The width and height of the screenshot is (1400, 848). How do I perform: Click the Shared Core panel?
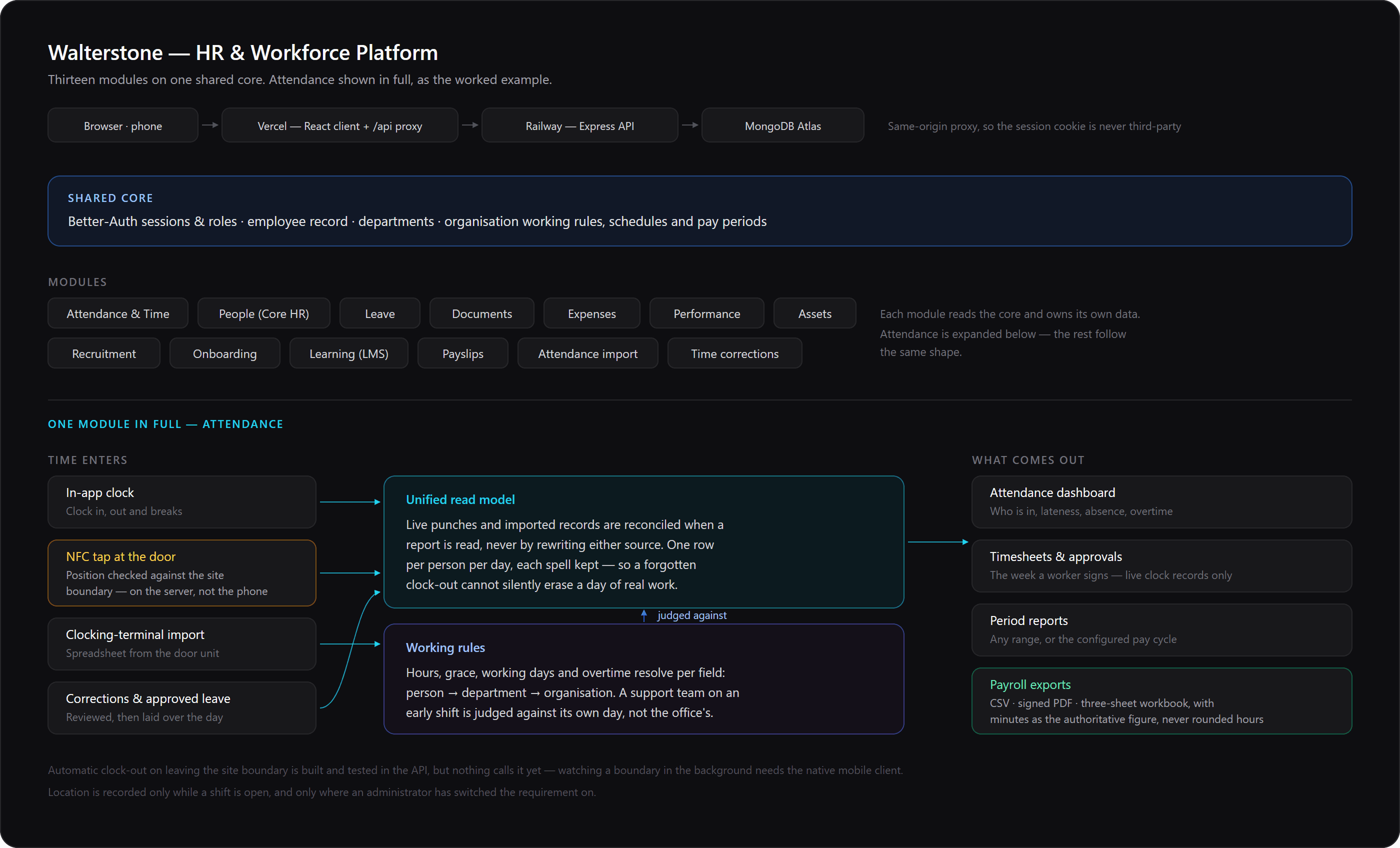pyautogui.click(x=699, y=211)
